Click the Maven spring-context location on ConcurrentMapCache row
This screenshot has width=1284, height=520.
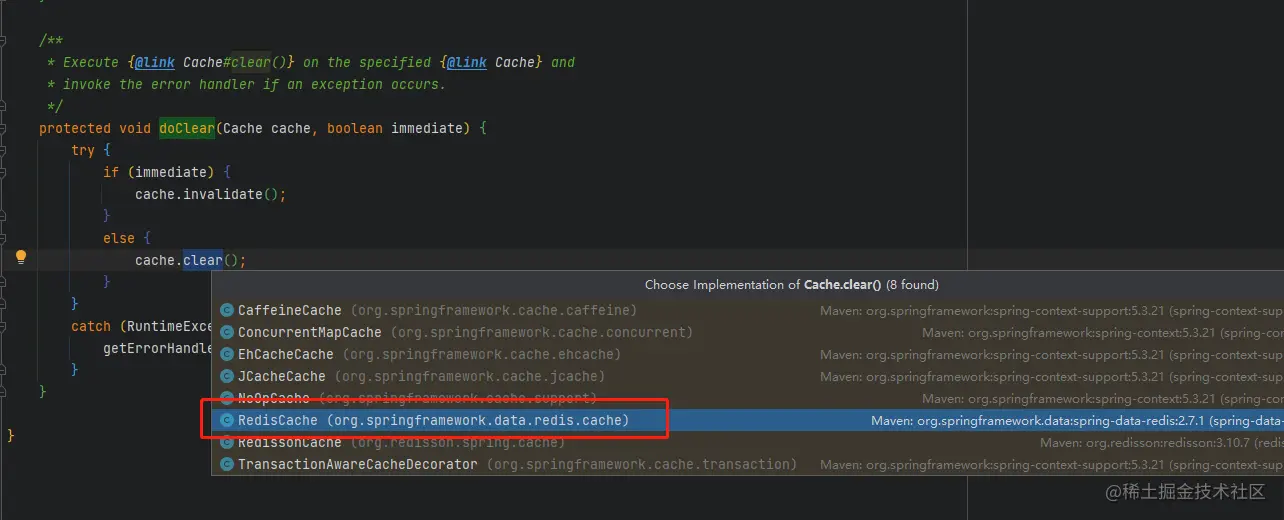[x=1103, y=333]
